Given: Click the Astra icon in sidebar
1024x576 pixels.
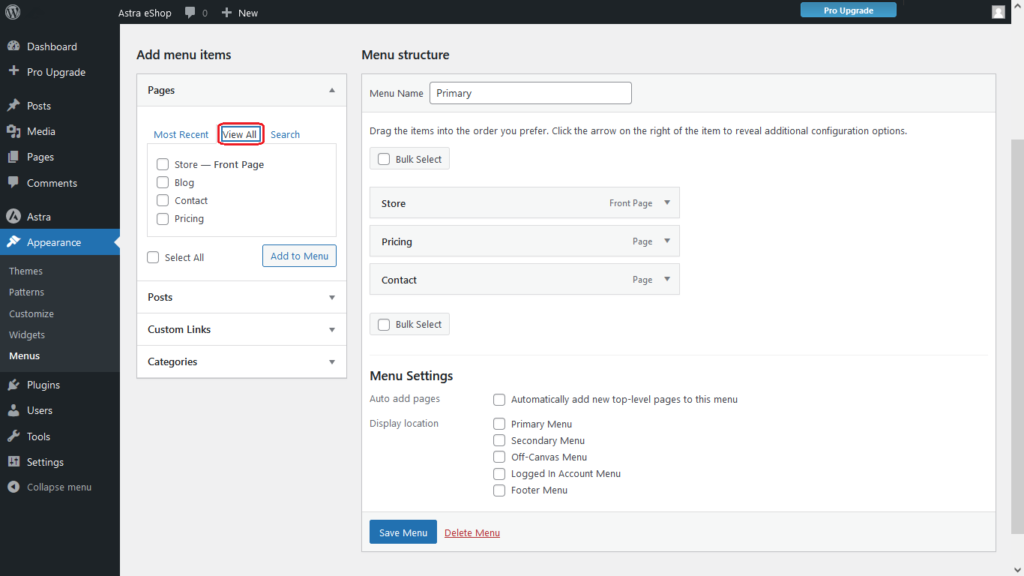Looking at the screenshot, I should [x=14, y=216].
